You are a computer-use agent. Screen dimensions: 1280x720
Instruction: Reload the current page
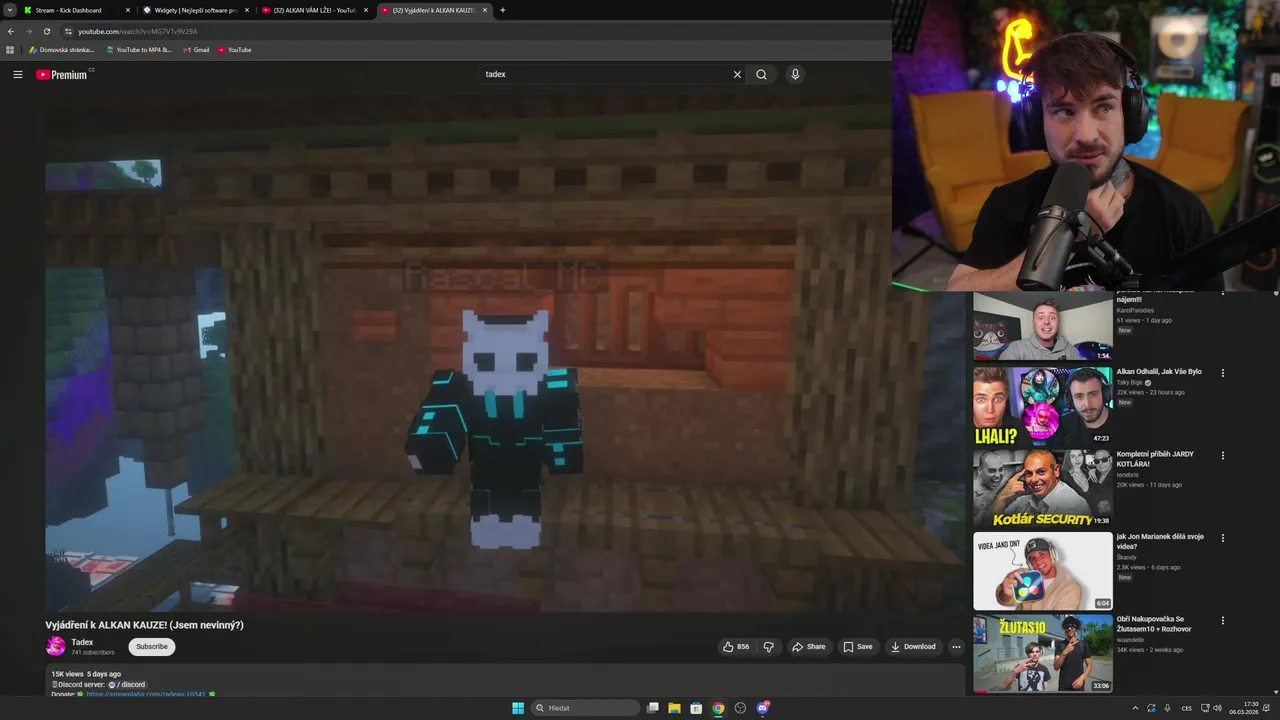[47, 31]
